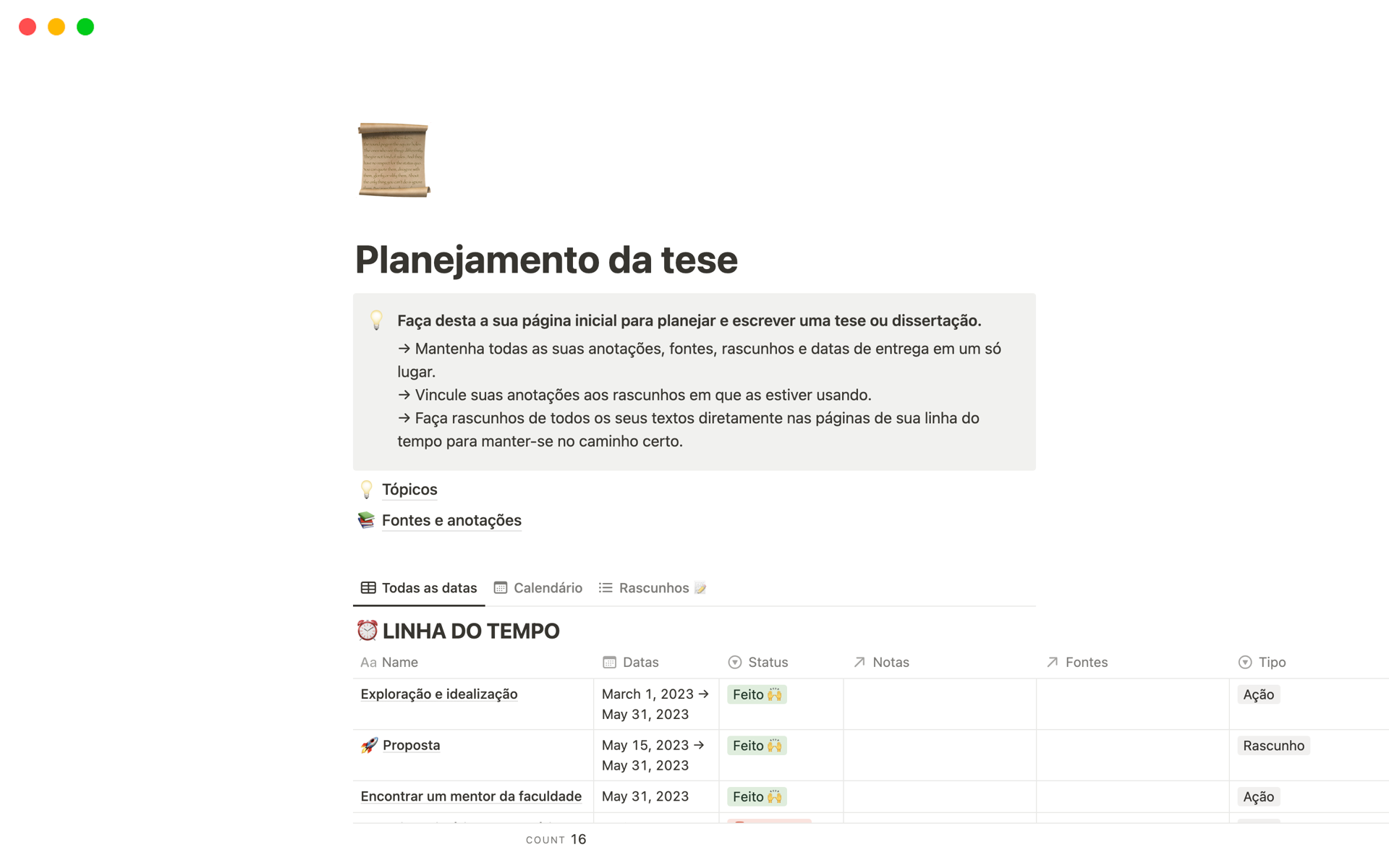1389x868 pixels.
Task: Click the lightbulb icon next to Tópicos
Action: [x=367, y=489]
